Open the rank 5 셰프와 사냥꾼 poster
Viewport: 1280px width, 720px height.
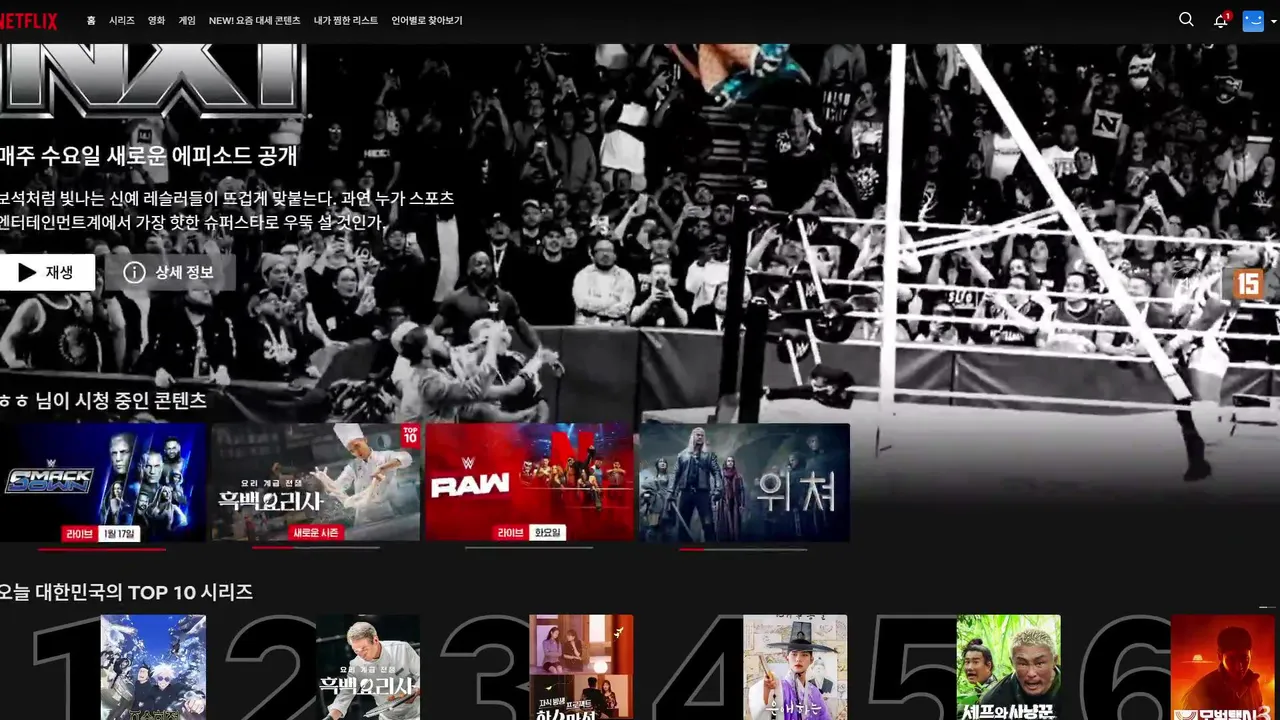click(1008, 667)
